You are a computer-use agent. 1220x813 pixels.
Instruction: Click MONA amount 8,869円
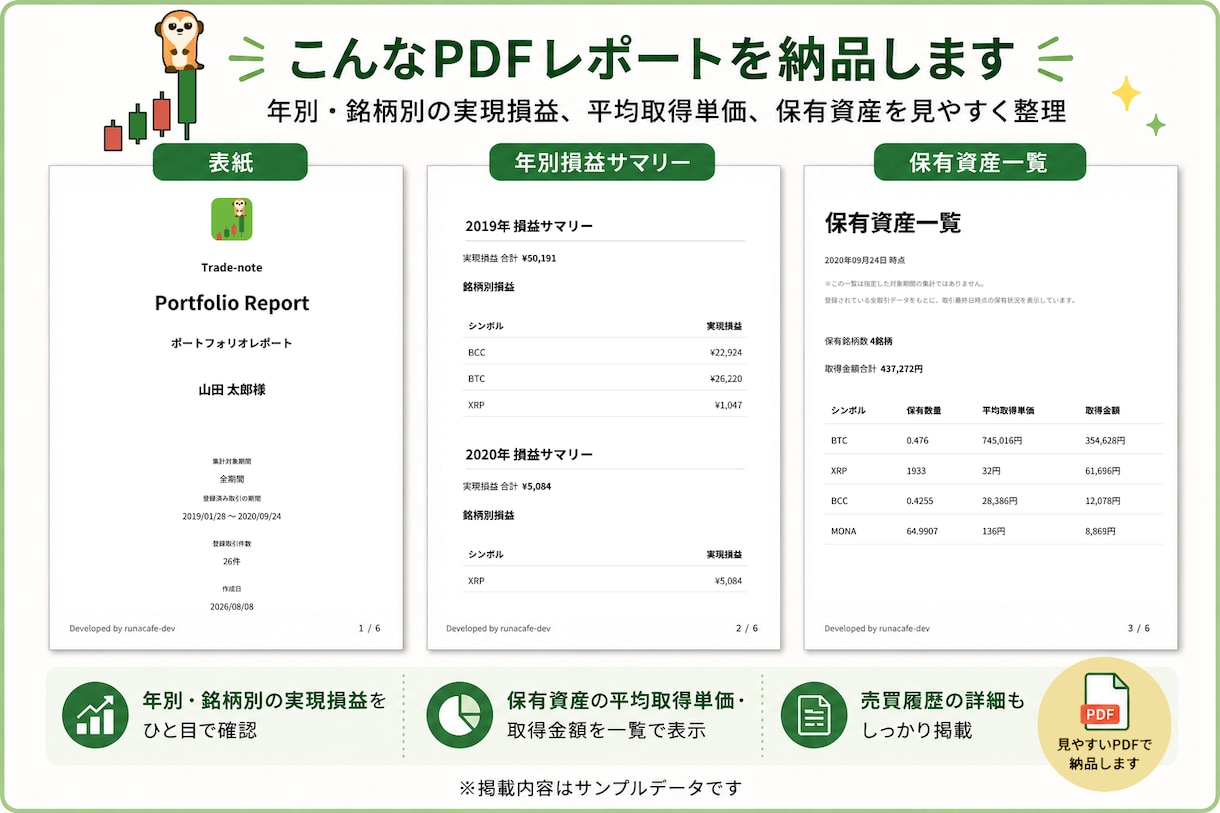tap(1101, 531)
